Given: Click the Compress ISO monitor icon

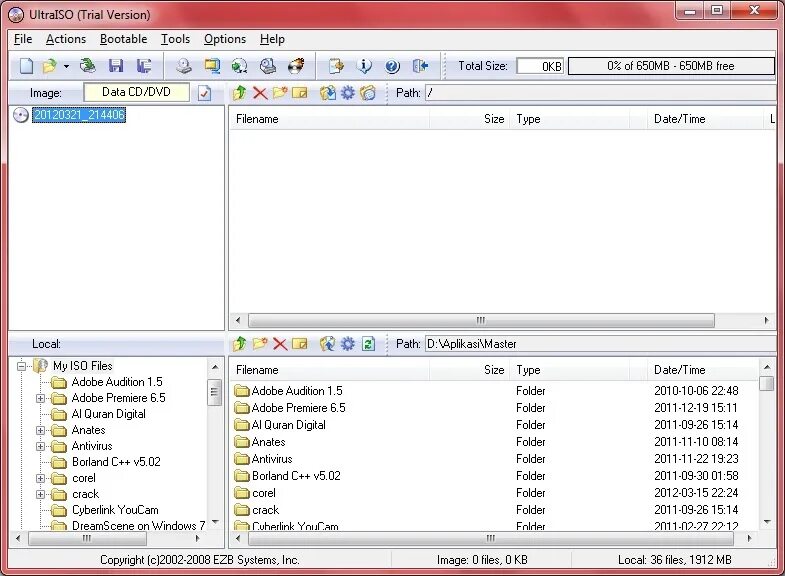Looking at the screenshot, I should [x=212, y=66].
